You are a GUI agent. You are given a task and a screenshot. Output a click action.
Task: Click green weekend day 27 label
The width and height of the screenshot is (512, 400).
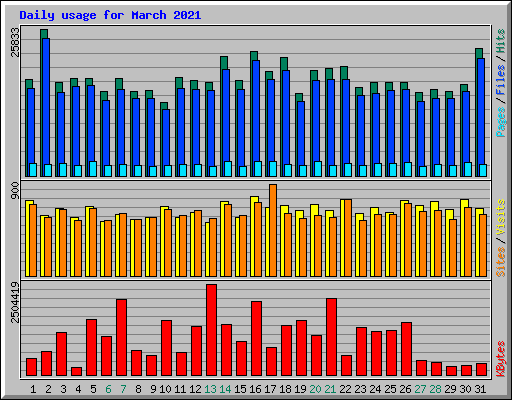[420, 389]
